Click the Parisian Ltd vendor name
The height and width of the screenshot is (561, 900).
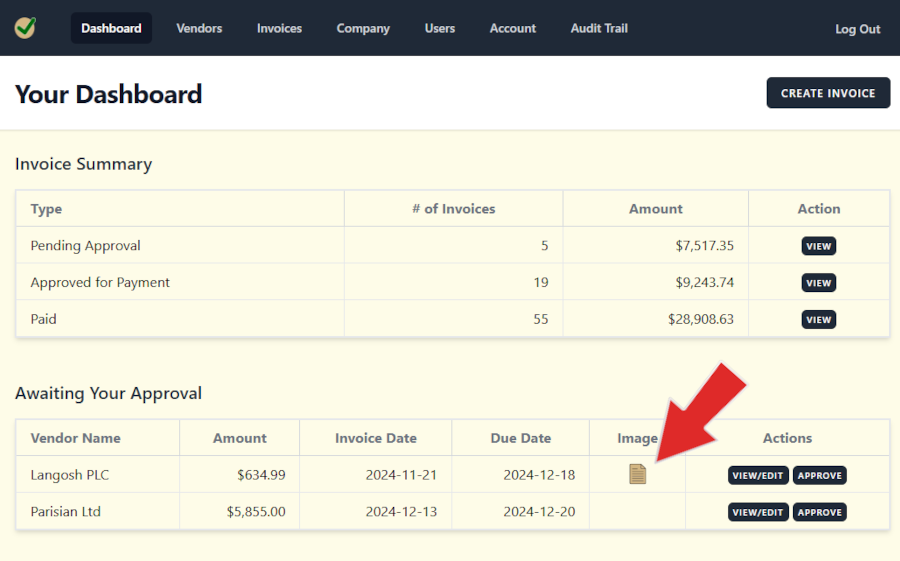pos(65,512)
